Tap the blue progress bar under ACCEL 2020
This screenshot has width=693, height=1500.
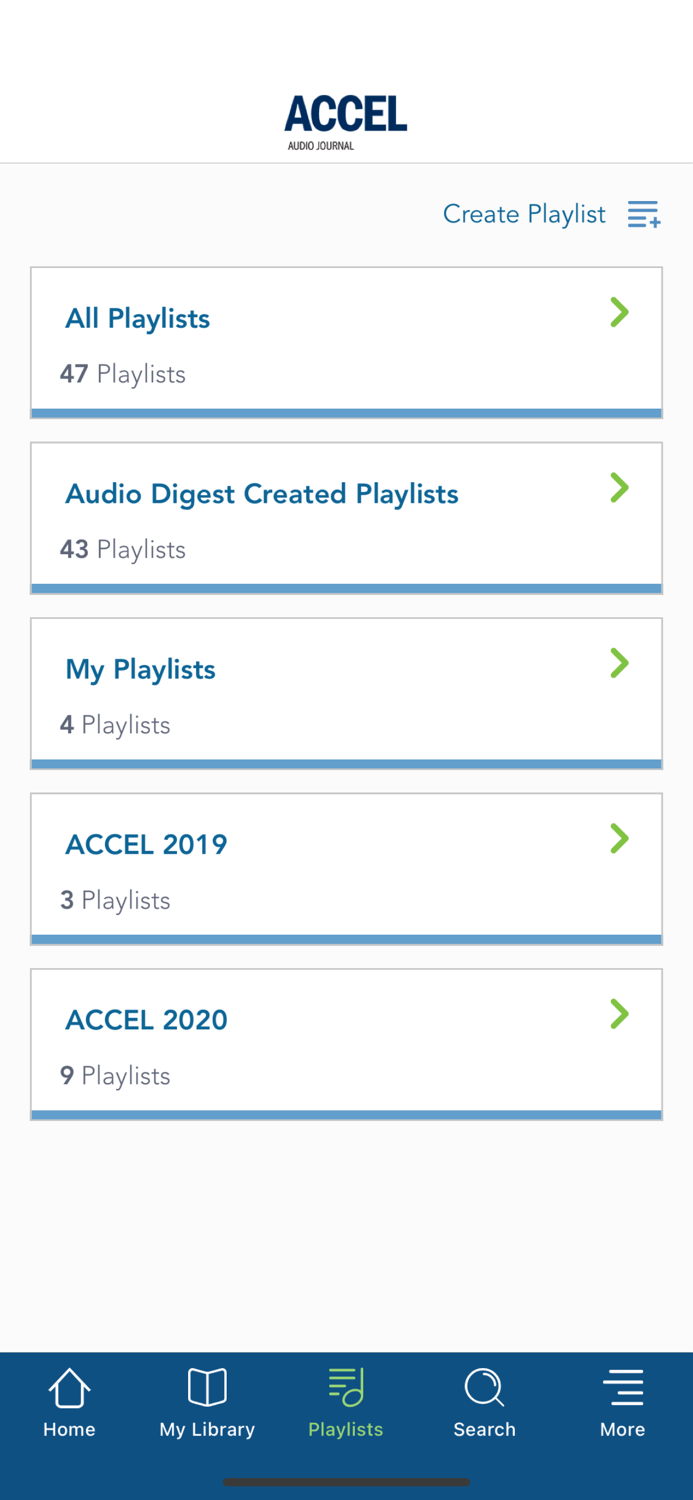pos(346,1112)
